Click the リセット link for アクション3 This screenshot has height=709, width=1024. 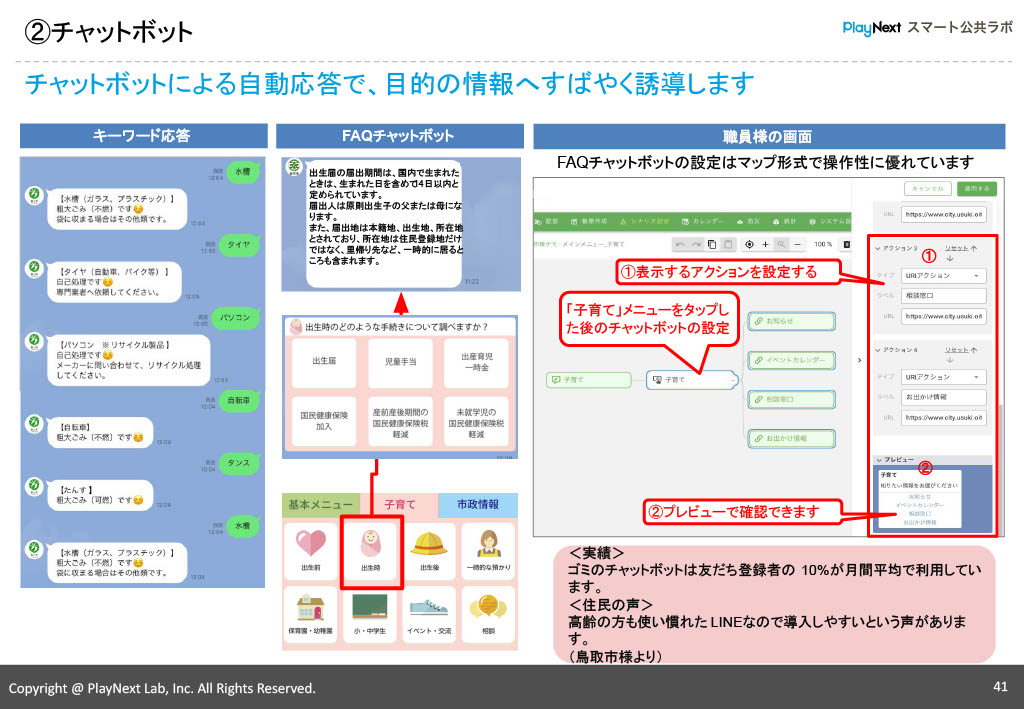pos(958,248)
